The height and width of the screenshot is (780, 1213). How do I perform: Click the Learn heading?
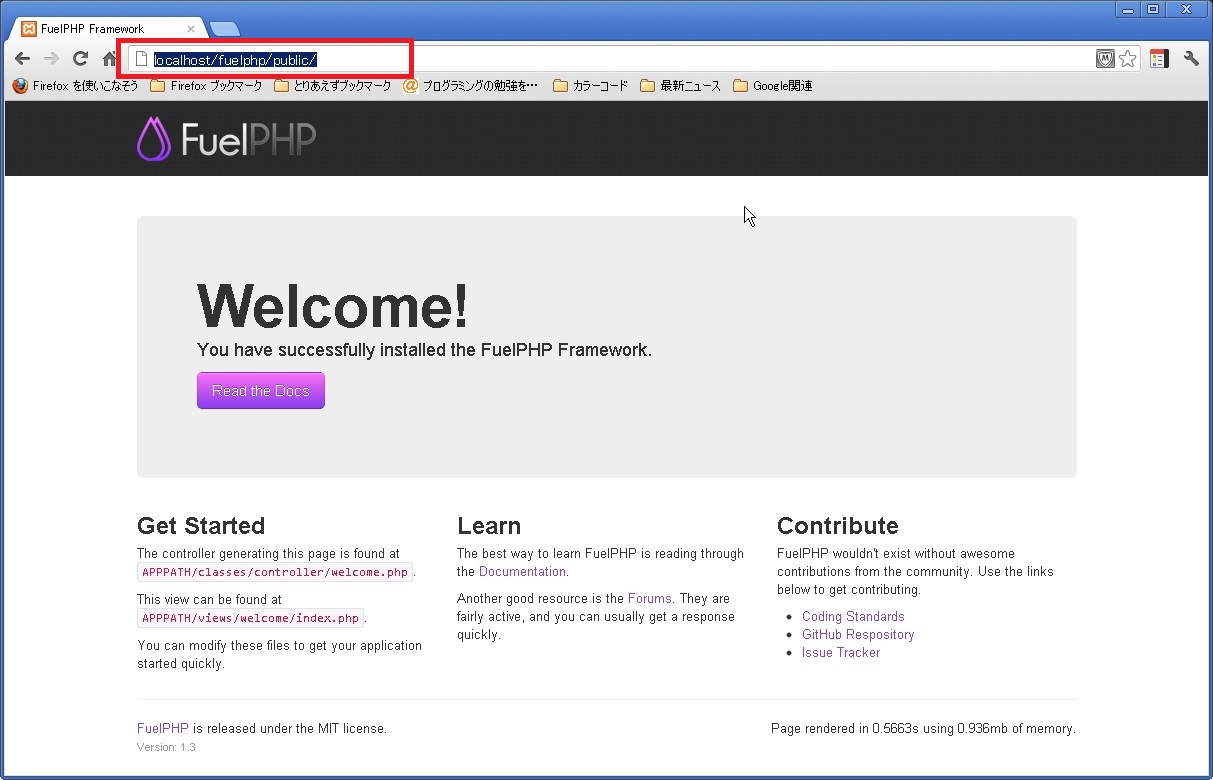pos(489,526)
